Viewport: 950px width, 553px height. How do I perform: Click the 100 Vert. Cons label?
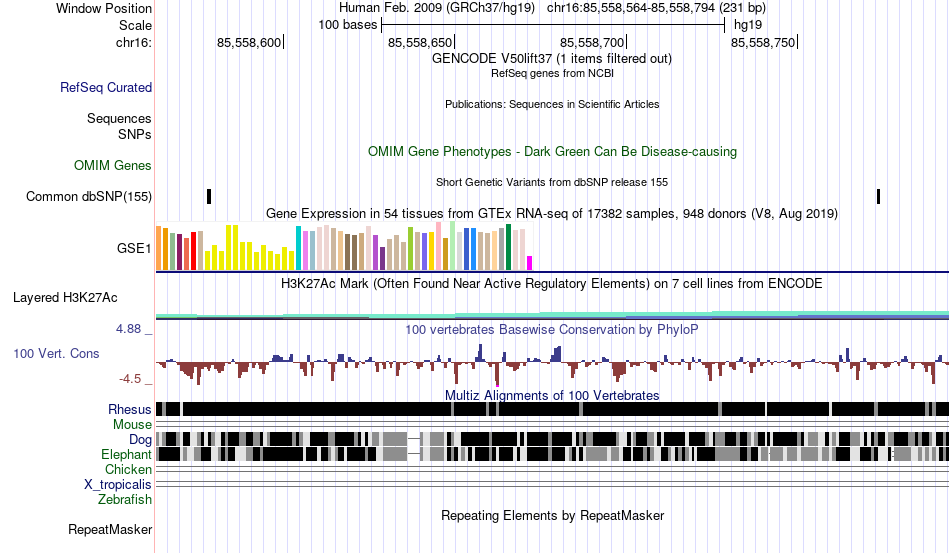point(56,353)
